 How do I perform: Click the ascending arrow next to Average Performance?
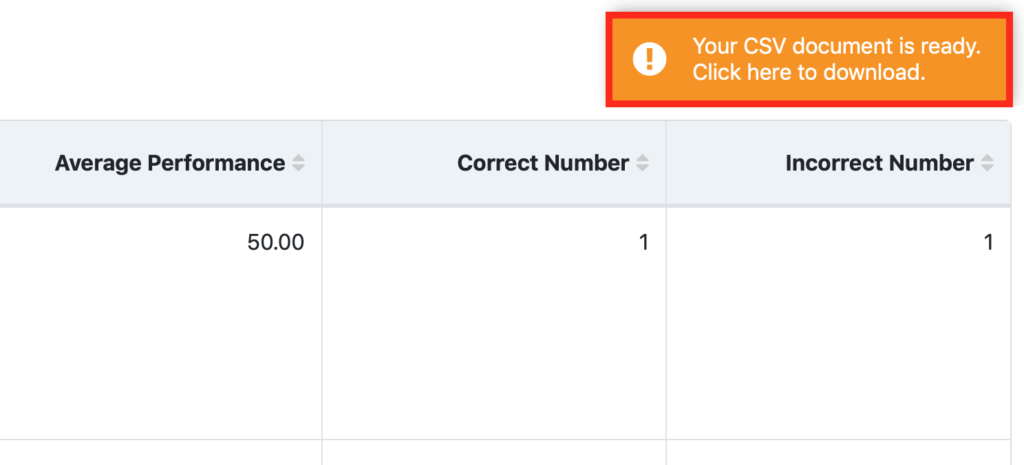[298, 158]
